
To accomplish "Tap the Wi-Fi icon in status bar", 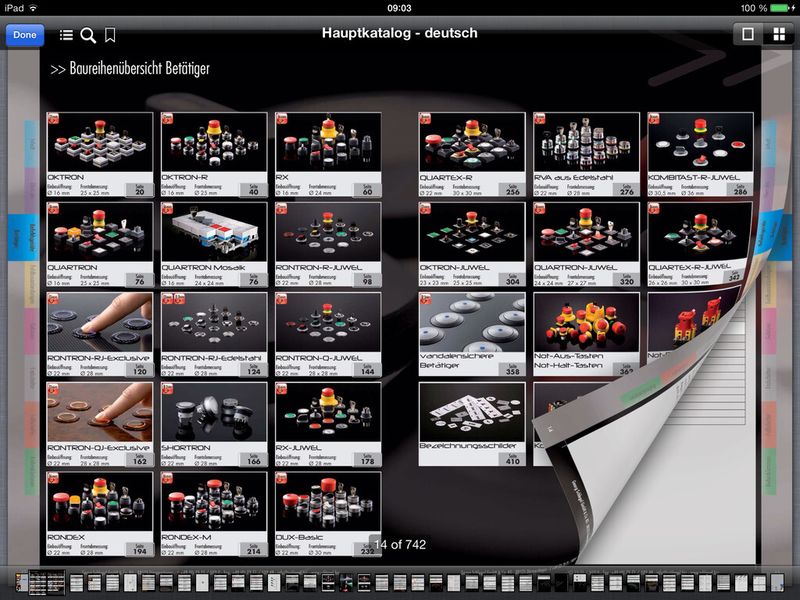I will point(34,8).
